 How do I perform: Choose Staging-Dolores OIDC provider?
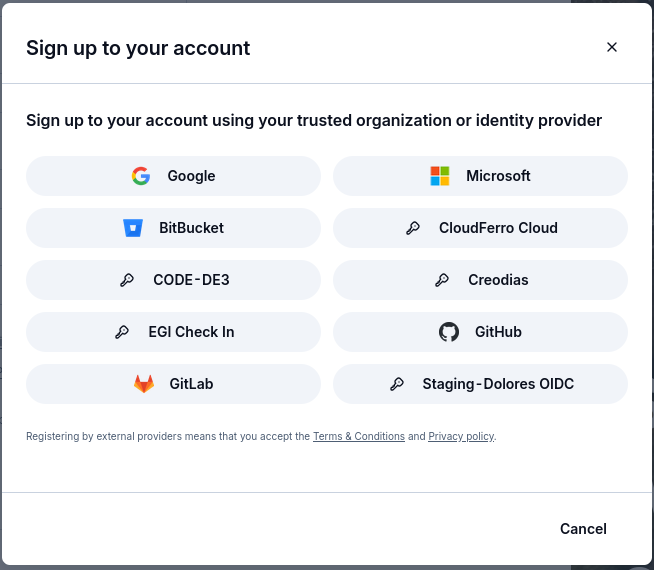pyautogui.click(x=480, y=384)
